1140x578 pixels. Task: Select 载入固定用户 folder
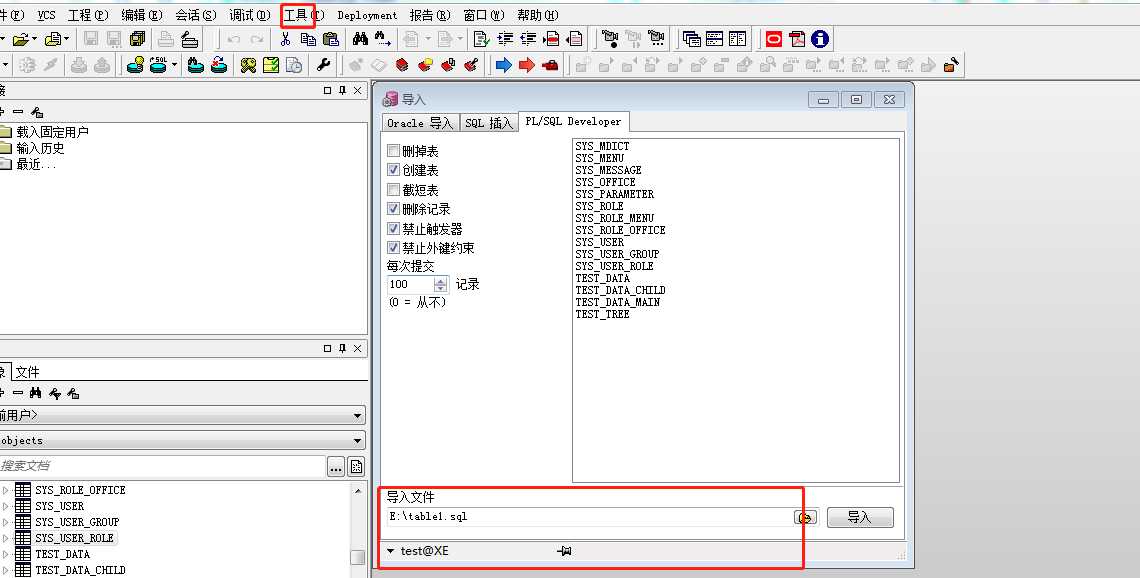click(52, 132)
